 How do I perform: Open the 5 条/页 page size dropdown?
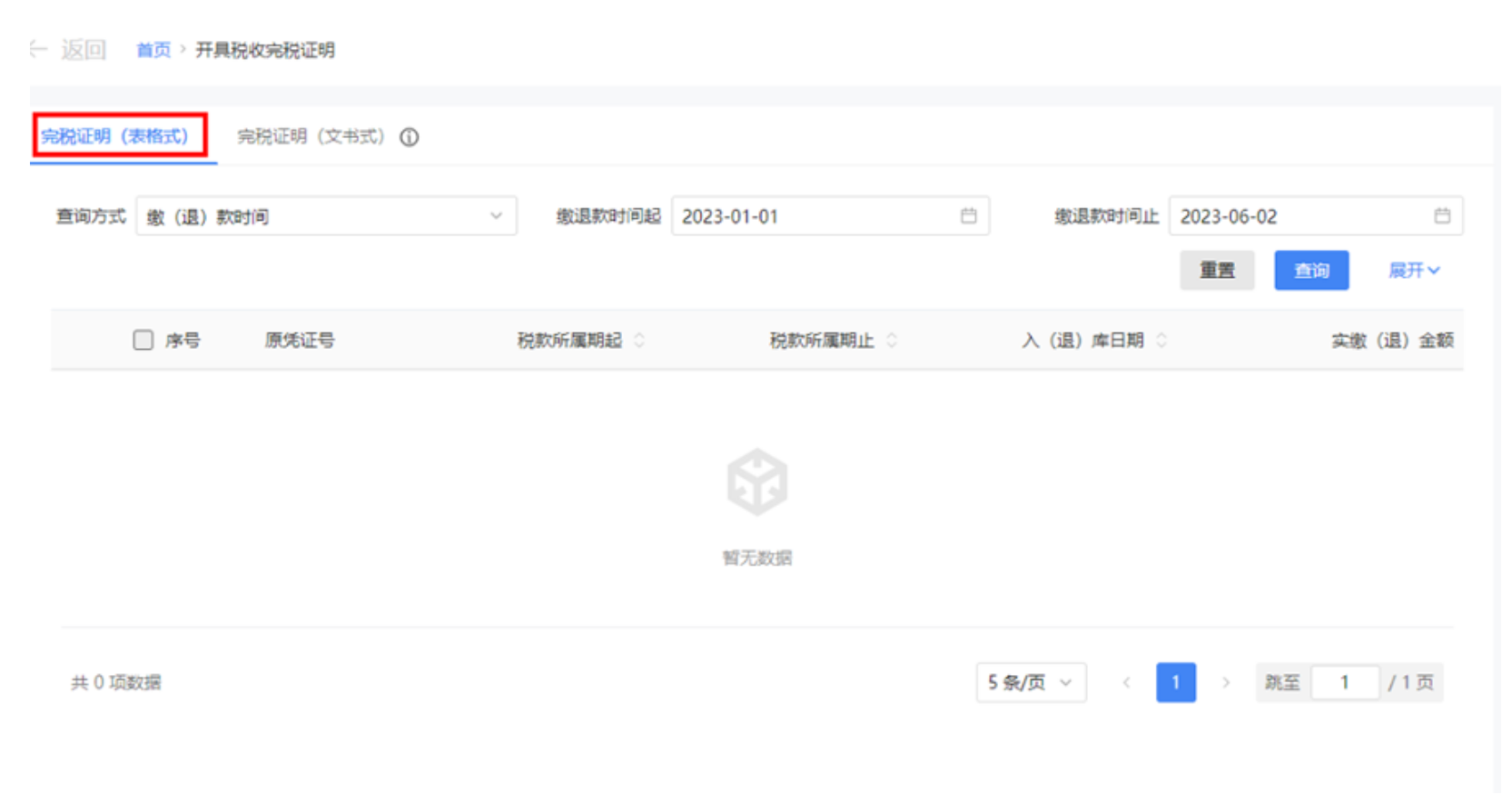[1031, 682]
